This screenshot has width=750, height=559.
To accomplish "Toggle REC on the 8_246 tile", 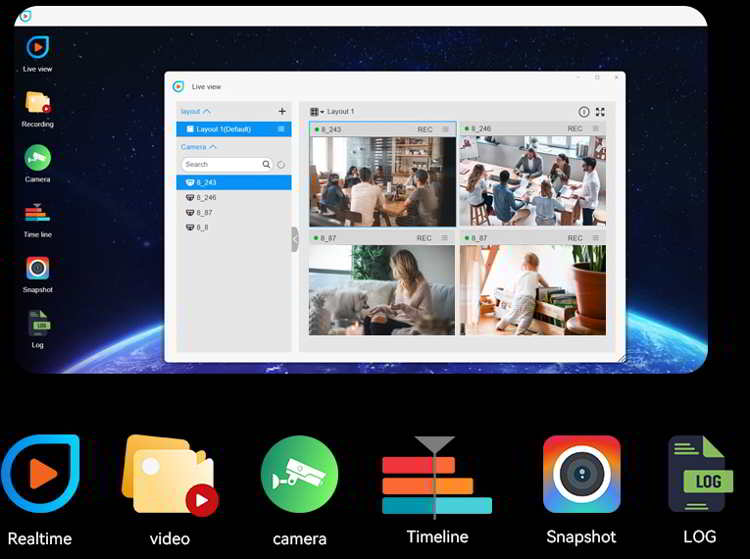I will pyautogui.click(x=575, y=129).
